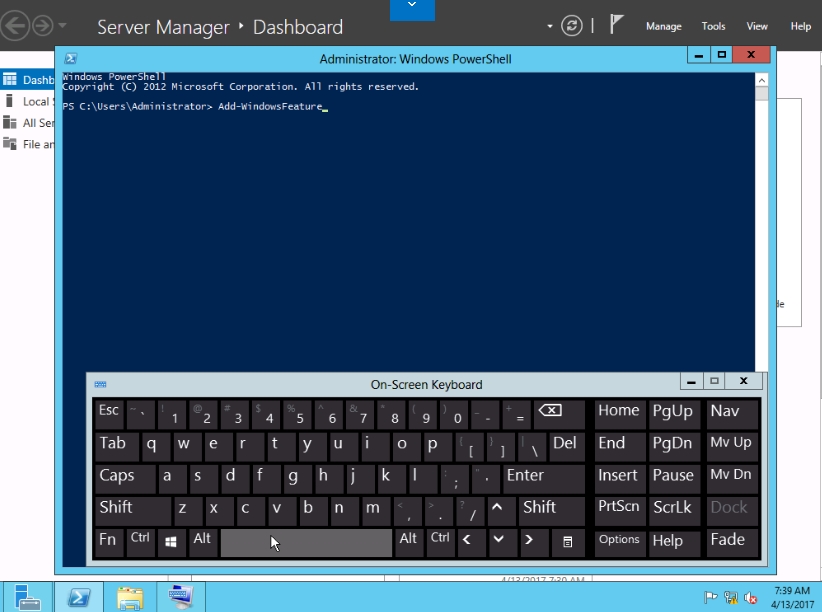Open the Action Center flag in system tray

pos(710,597)
